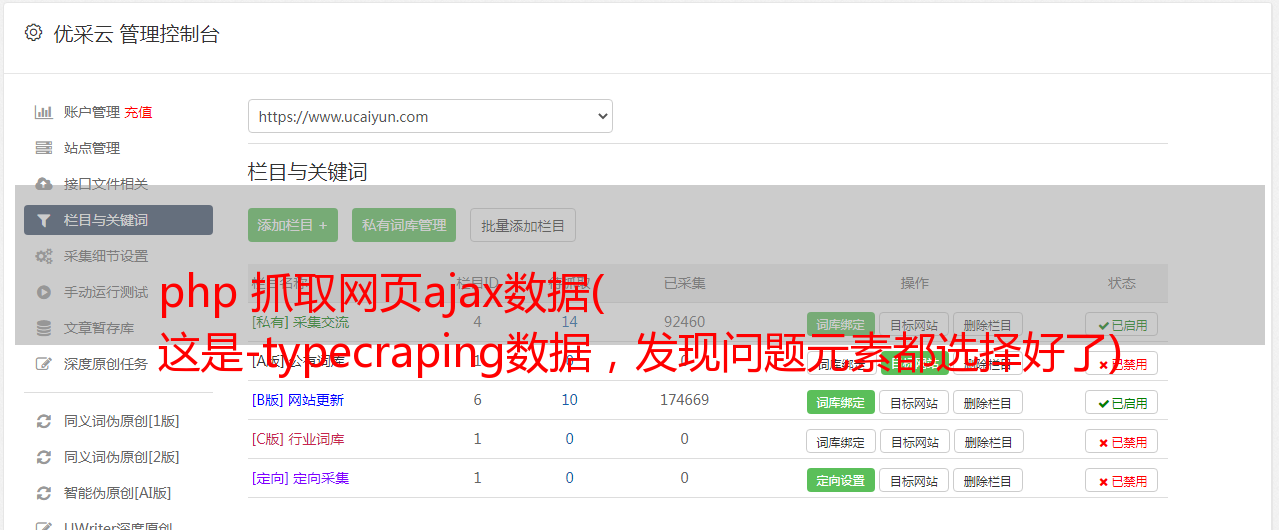This screenshot has height=530, width=1279.
Task: Click the edit icon for 深度原创任务
Action: 43,364
